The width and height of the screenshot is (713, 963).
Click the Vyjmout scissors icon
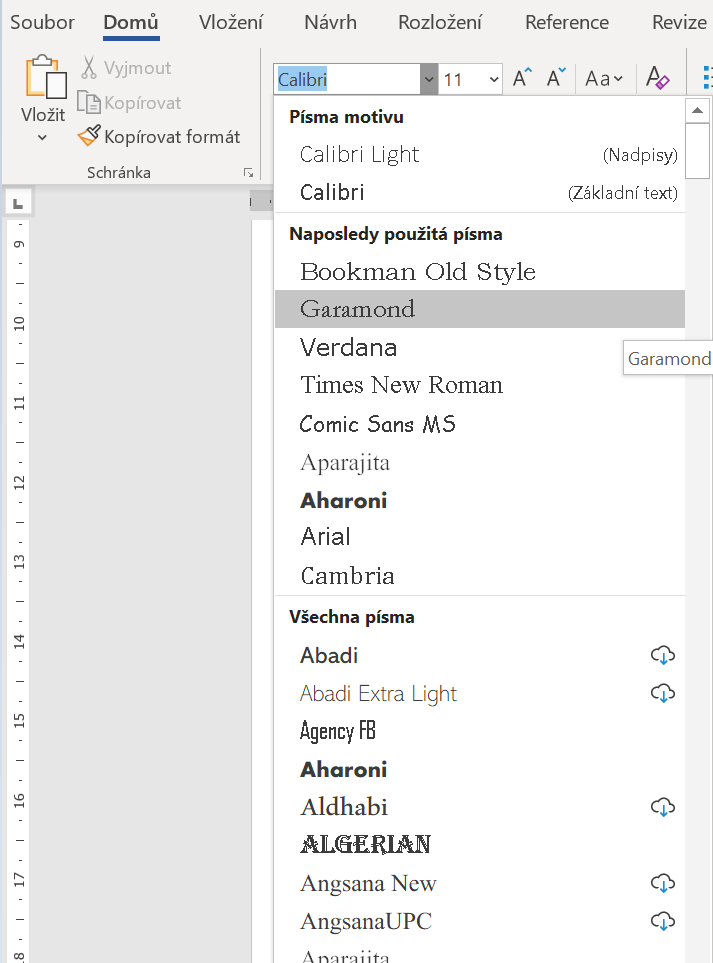pyautogui.click(x=89, y=68)
